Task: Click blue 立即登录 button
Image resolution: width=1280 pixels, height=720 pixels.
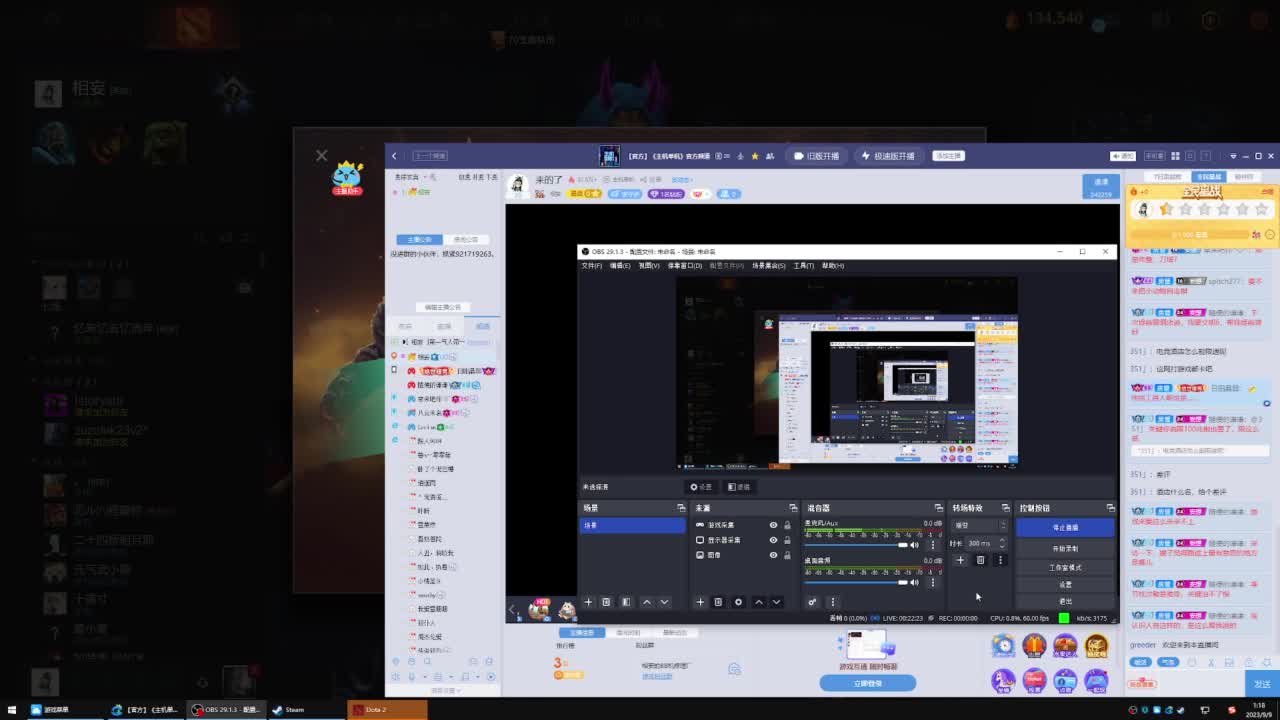Action: (x=868, y=683)
